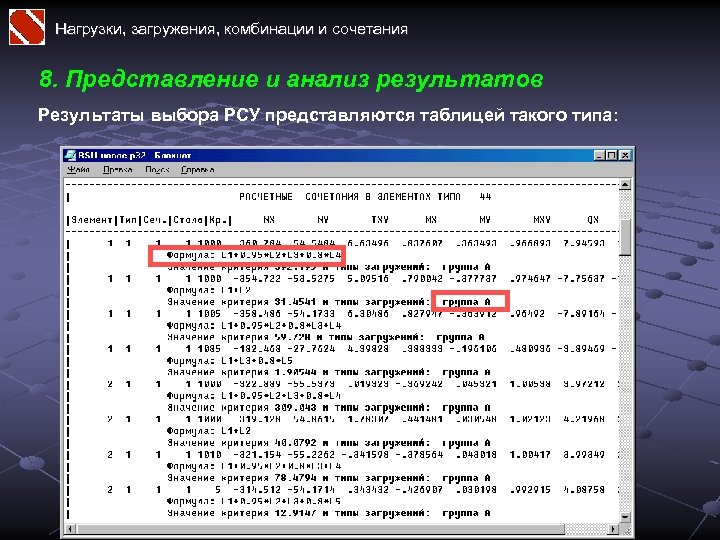Click the horizontal scrollbar right arrow
The image size is (720, 540).
click(613, 529)
